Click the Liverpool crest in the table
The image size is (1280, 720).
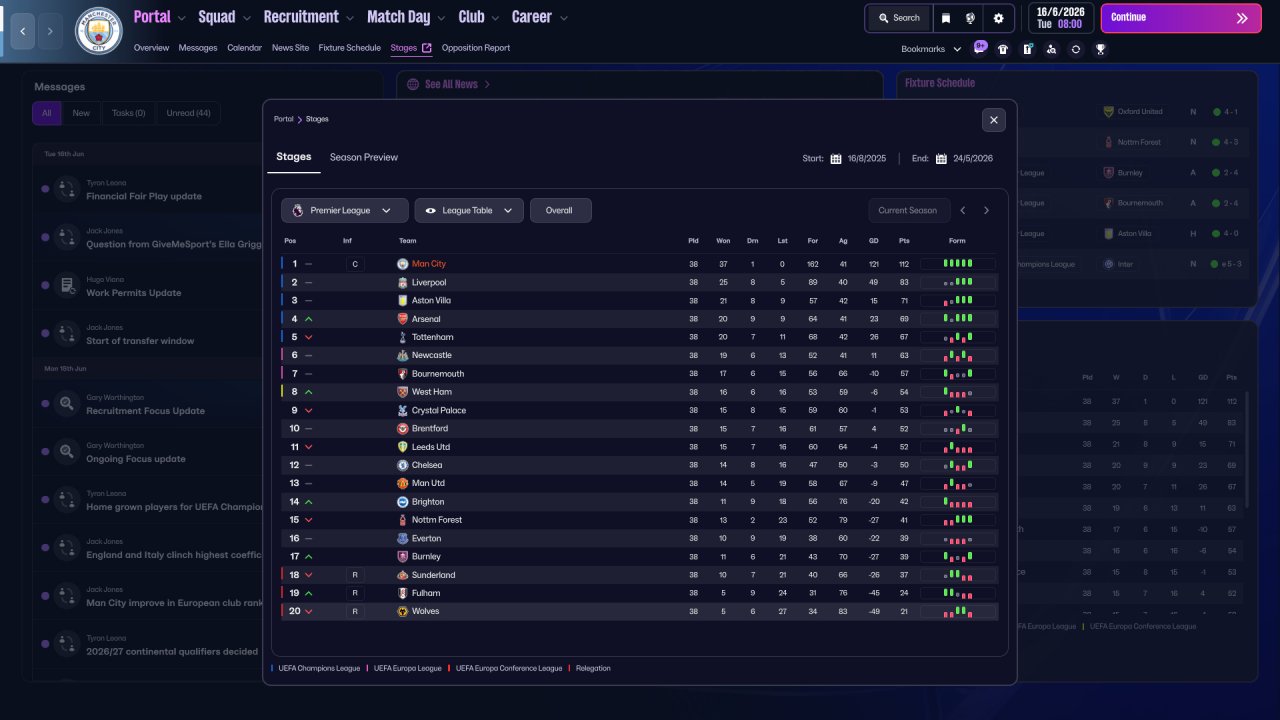tap(403, 283)
